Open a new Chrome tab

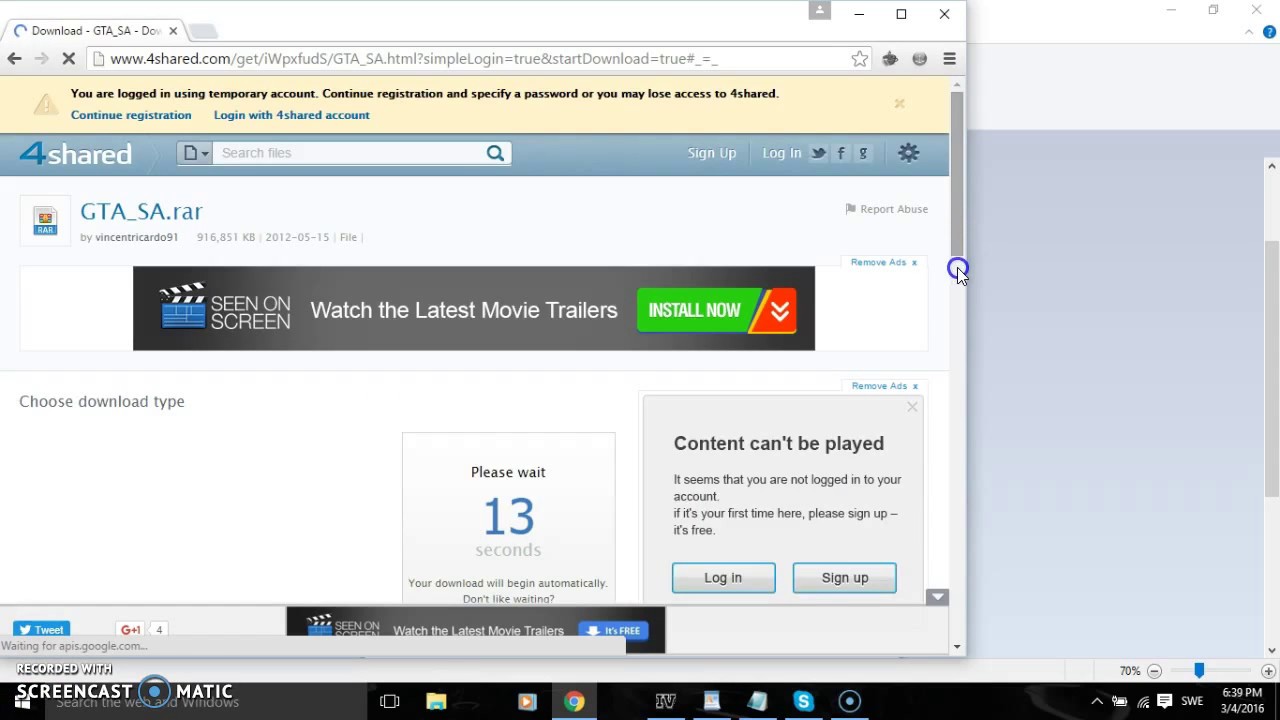(203, 31)
